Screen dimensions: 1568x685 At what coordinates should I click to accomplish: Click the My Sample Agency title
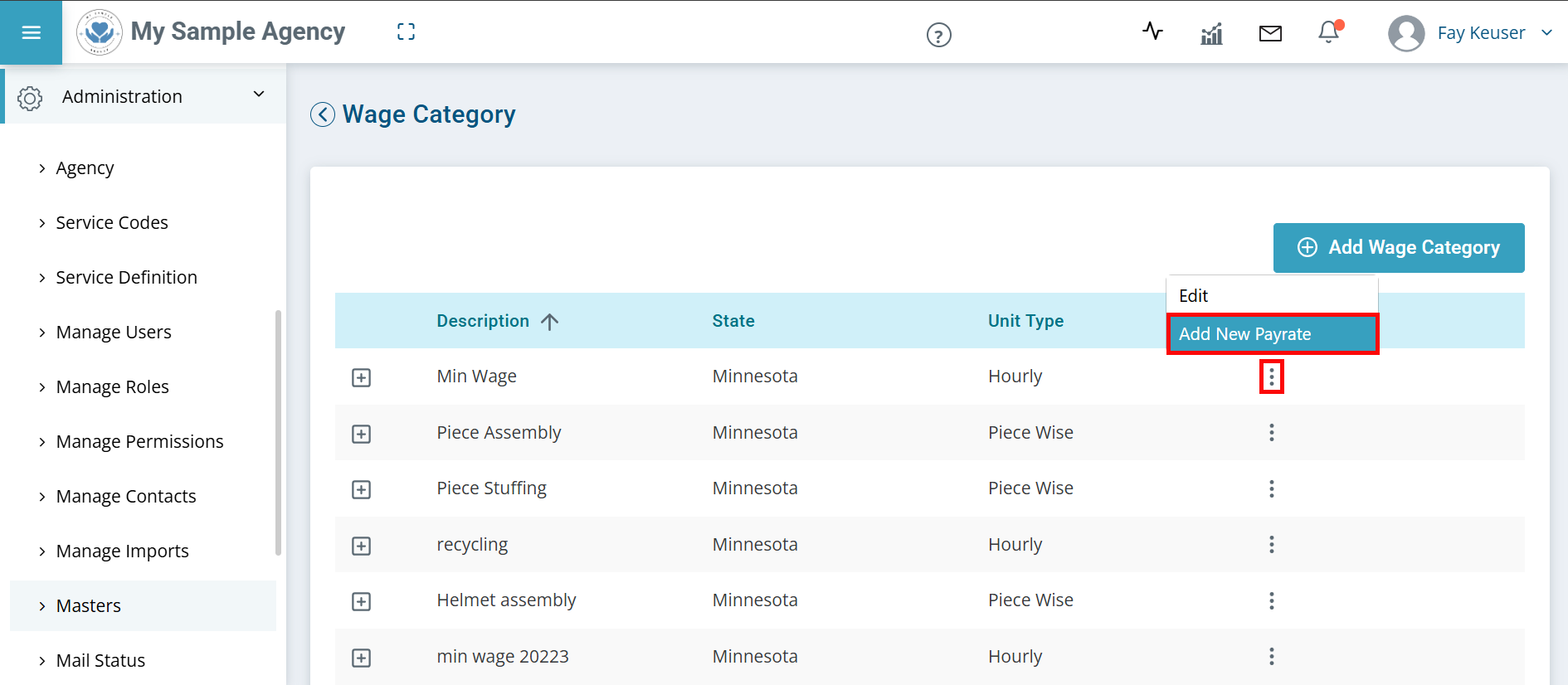[x=238, y=32]
